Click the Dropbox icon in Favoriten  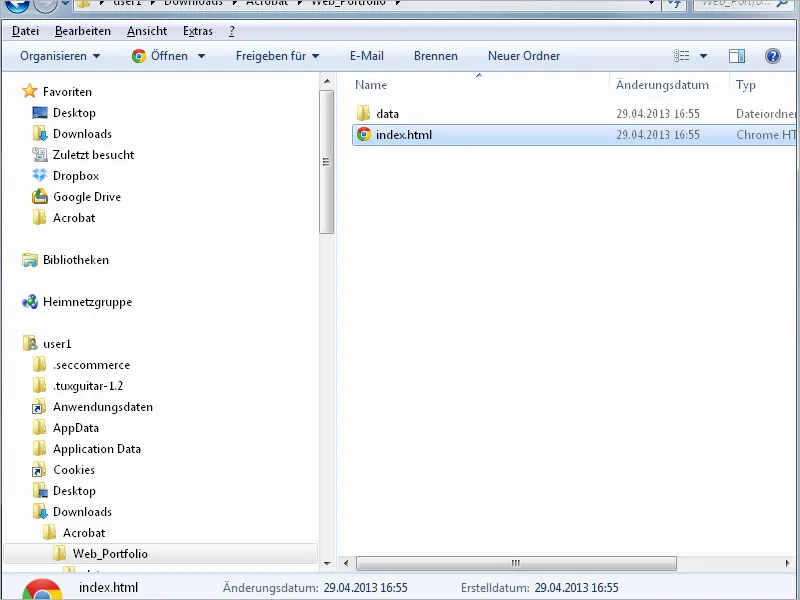39,176
